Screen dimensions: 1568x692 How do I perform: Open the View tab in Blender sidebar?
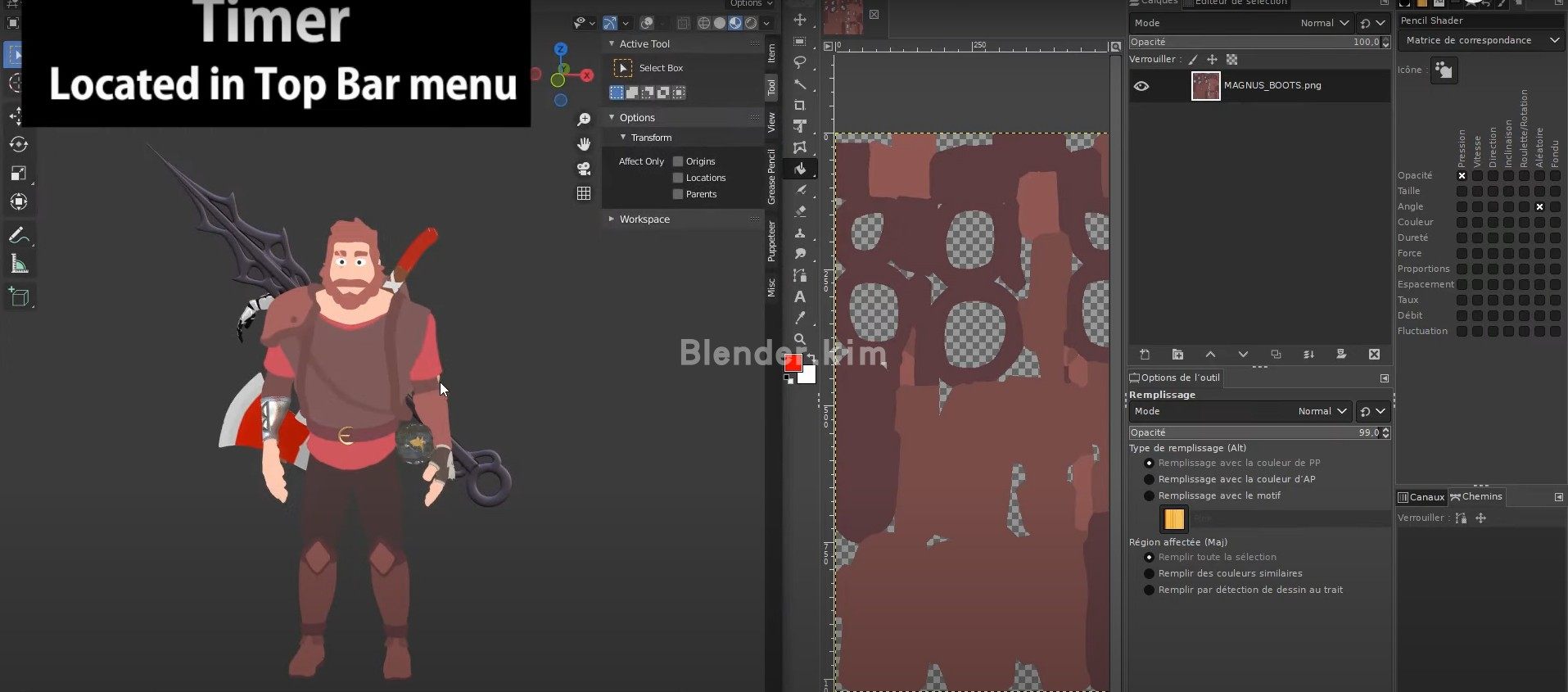pos(771,123)
